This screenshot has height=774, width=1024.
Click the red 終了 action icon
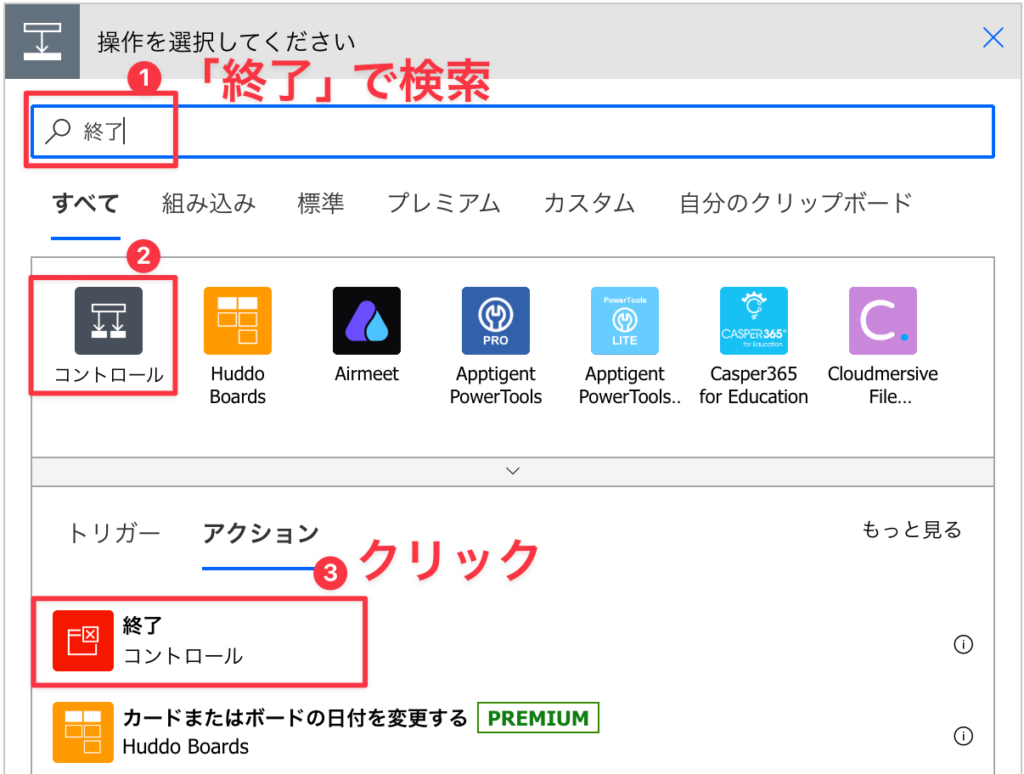coord(83,641)
